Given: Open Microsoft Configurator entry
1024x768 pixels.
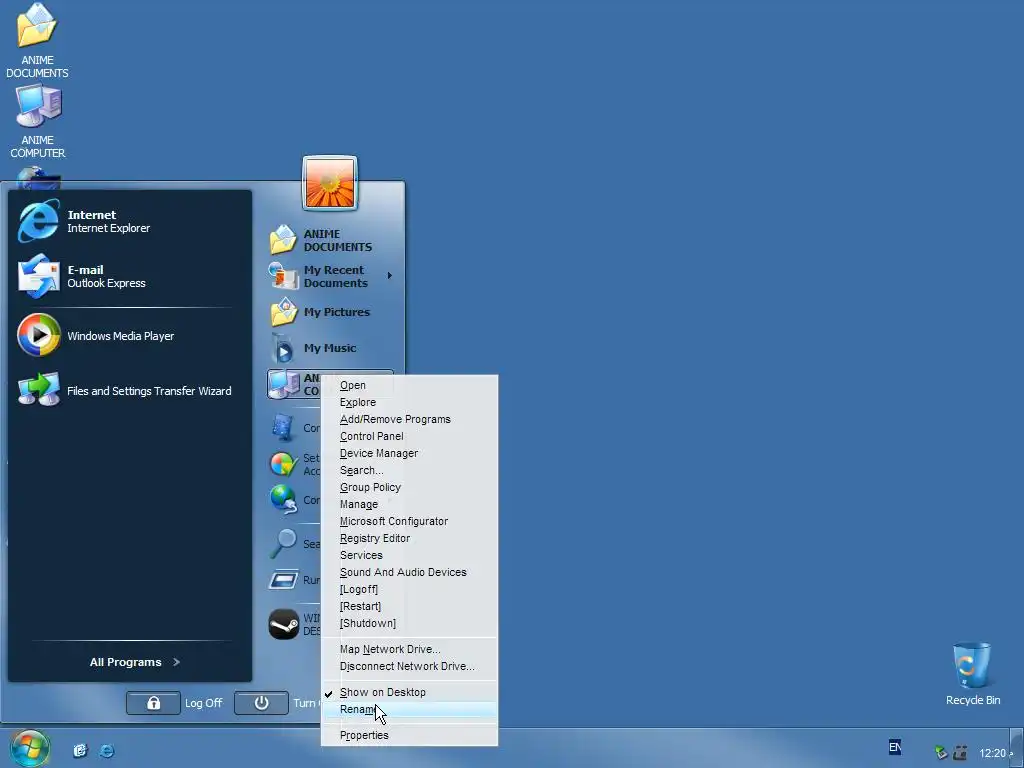Looking at the screenshot, I should [x=409, y=521].
